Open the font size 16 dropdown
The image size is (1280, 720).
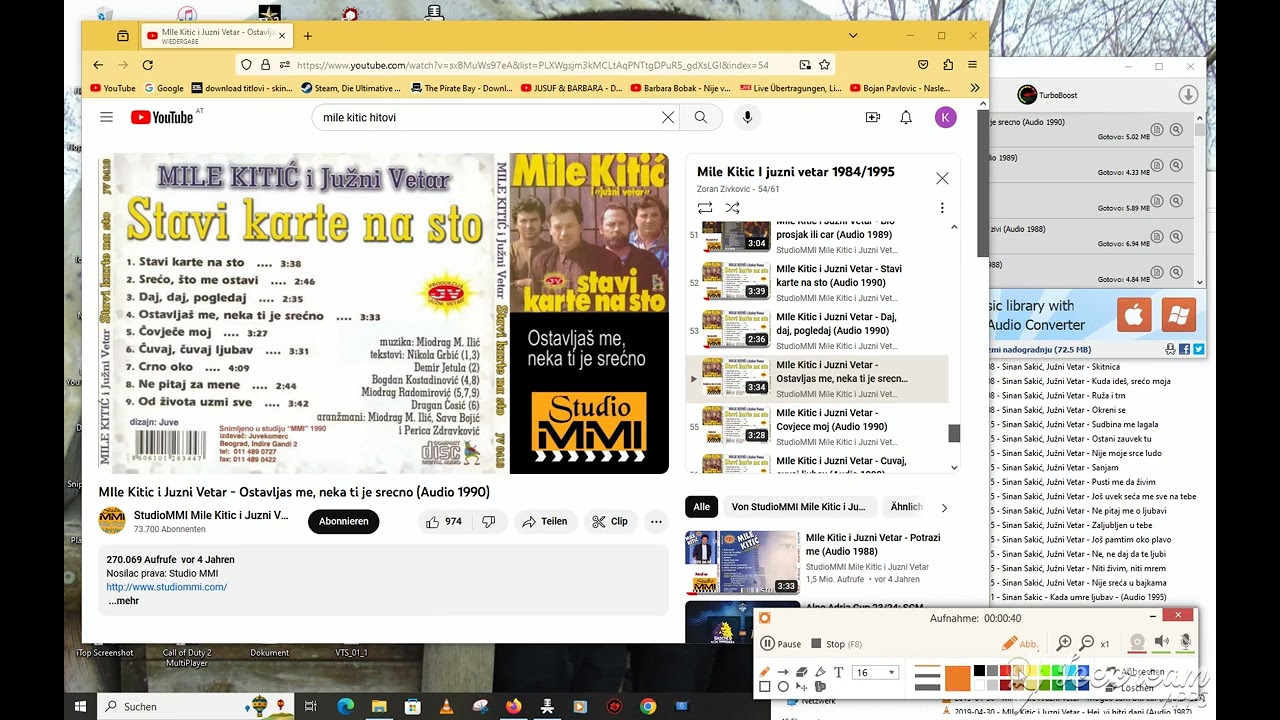pos(876,673)
